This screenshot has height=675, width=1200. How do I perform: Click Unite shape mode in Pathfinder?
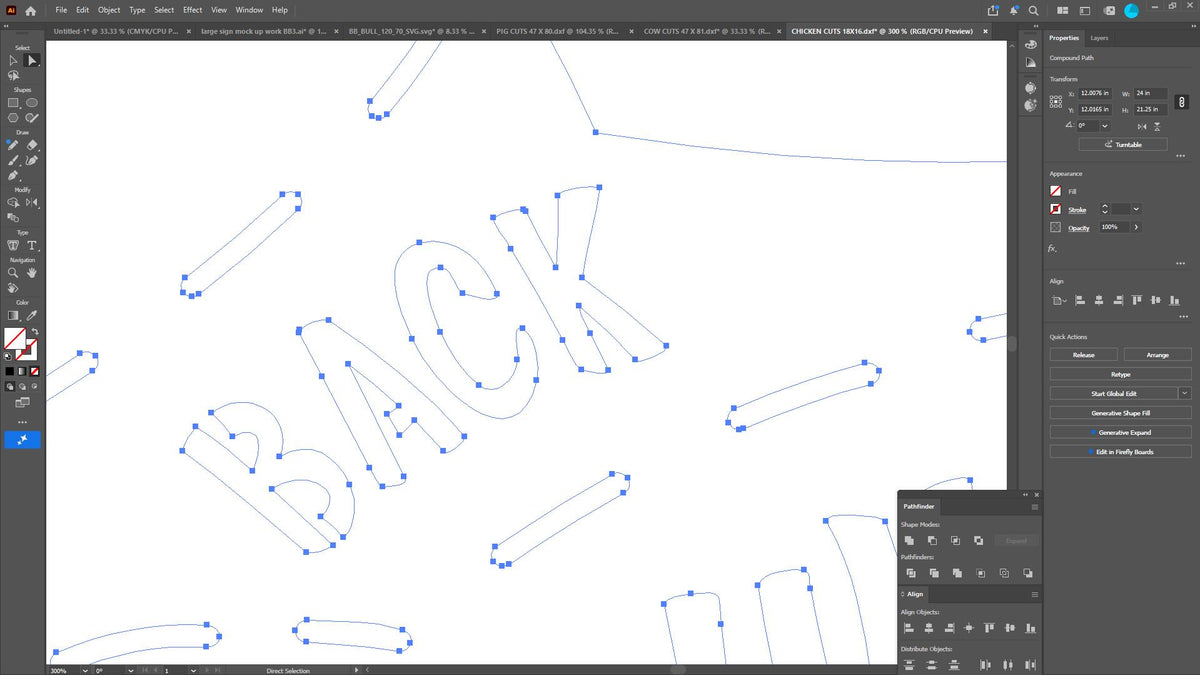tap(910, 541)
